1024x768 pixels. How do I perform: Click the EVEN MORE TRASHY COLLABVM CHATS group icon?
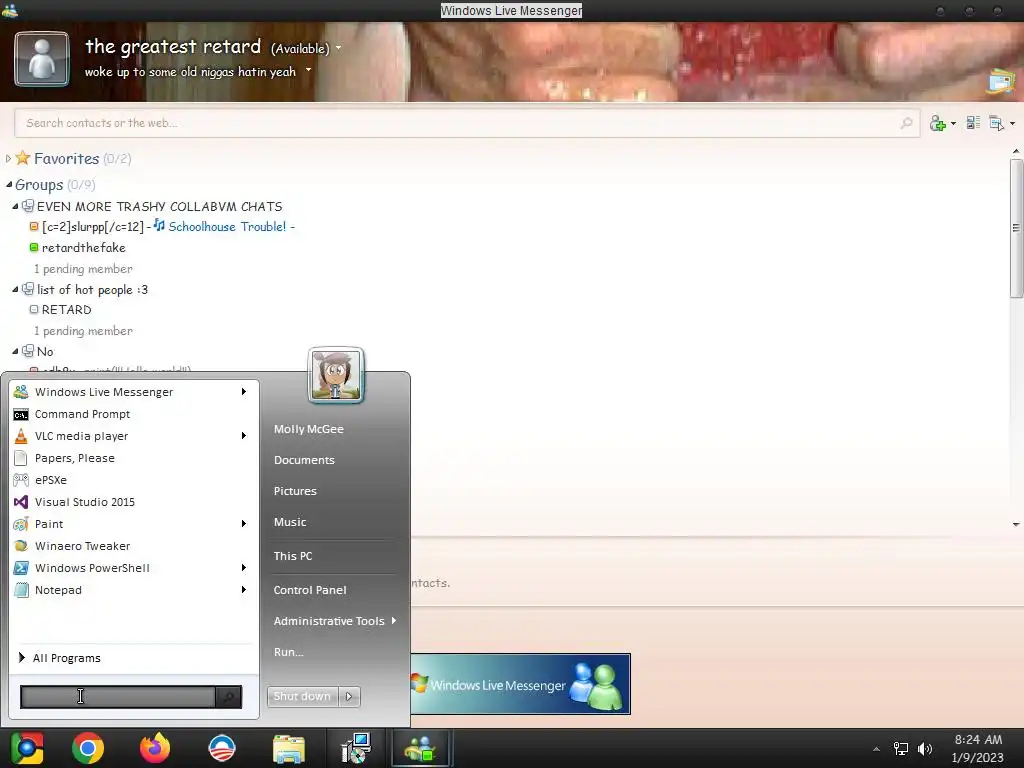coord(28,206)
